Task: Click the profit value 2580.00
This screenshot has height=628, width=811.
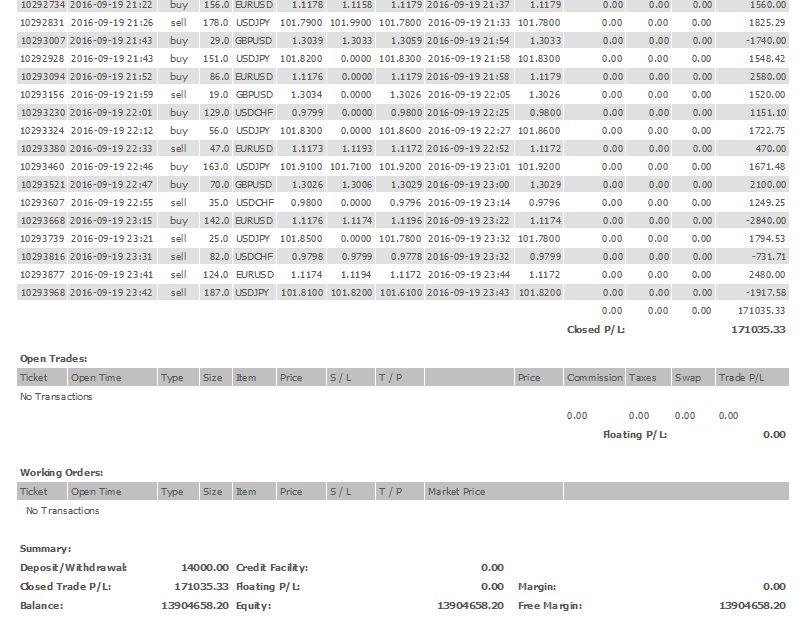Action: [765, 76]
